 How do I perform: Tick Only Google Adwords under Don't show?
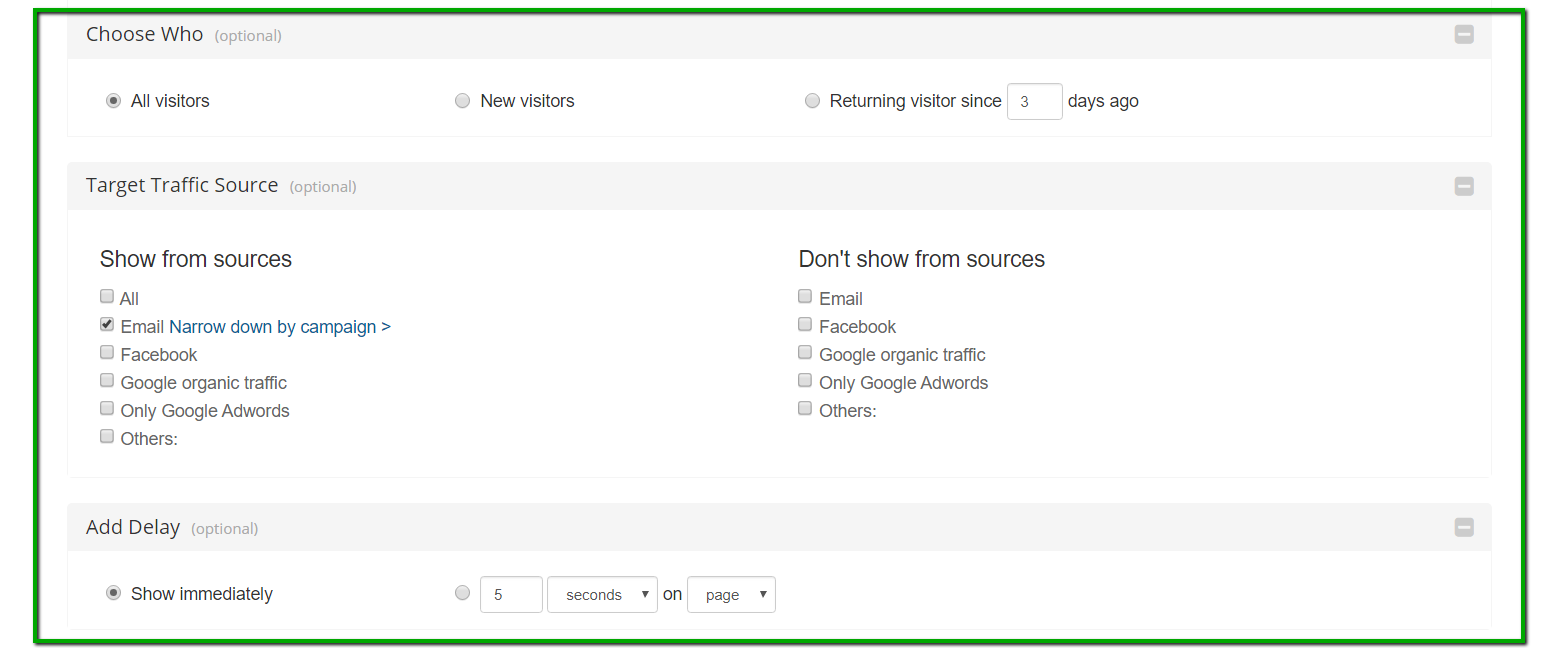(x=805, y=381)
